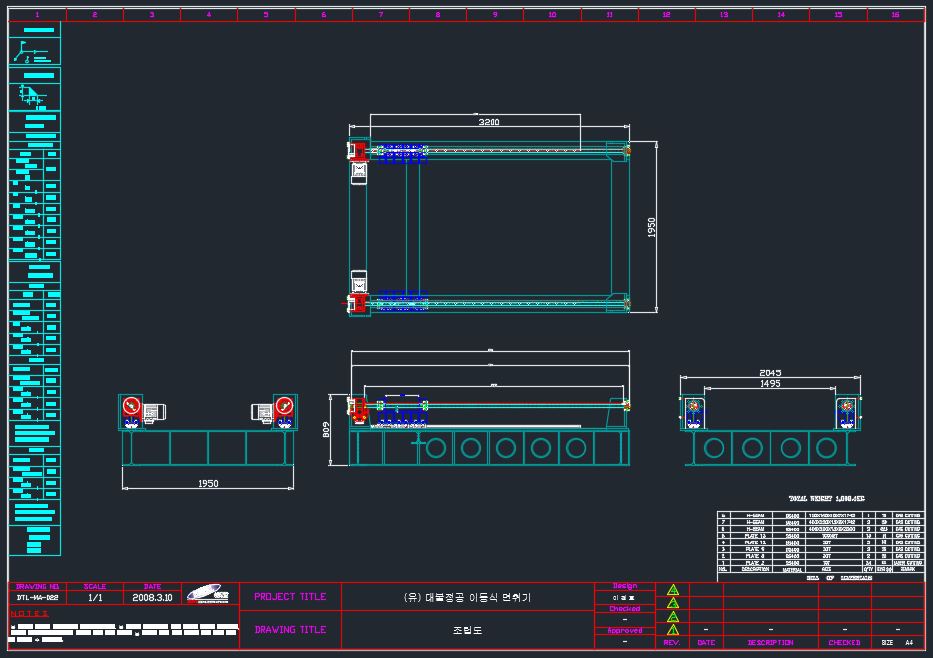Click column number 2 in top border

(95, 14)
